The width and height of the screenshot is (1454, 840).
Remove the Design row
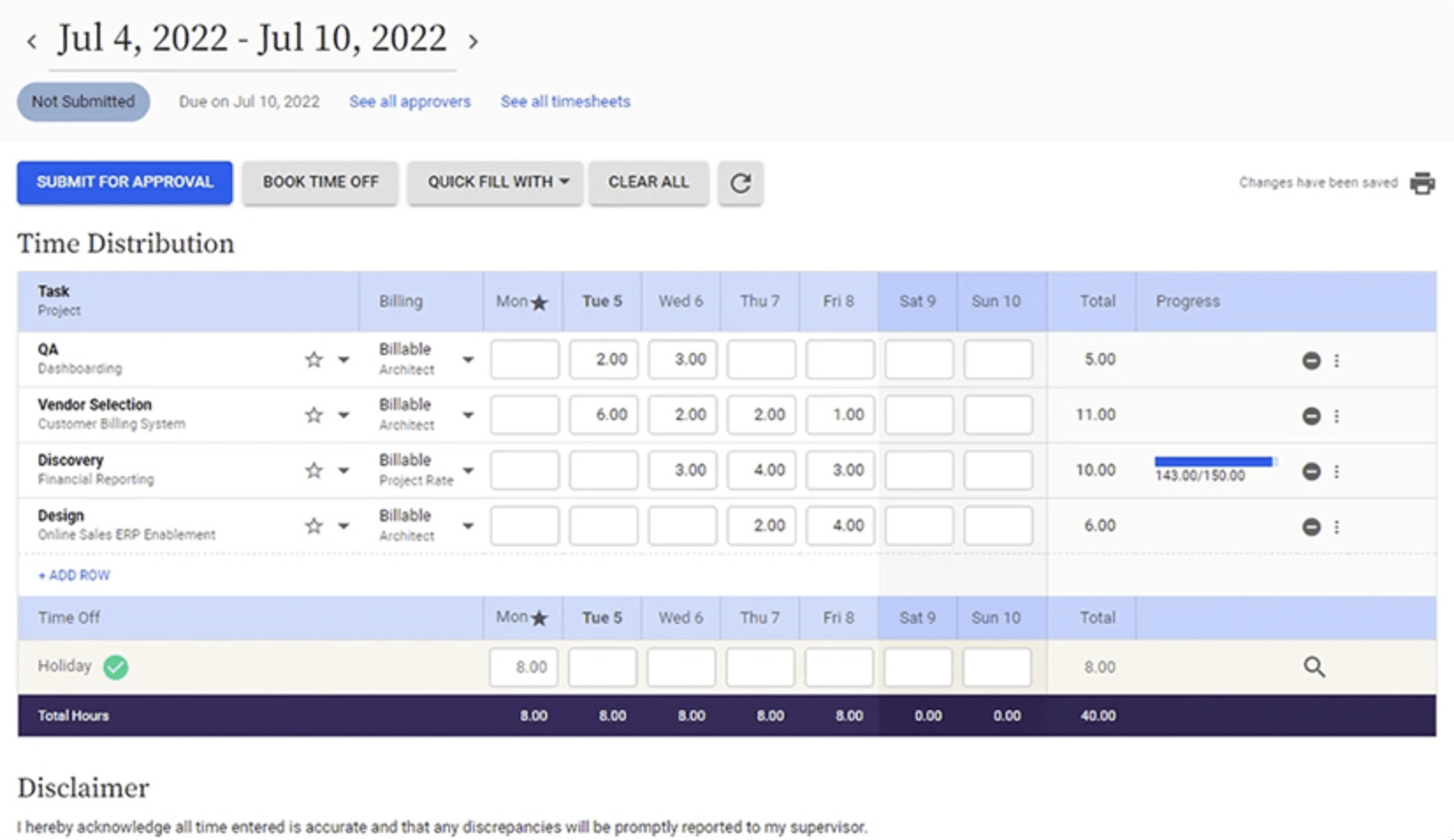pos(1311,525)
